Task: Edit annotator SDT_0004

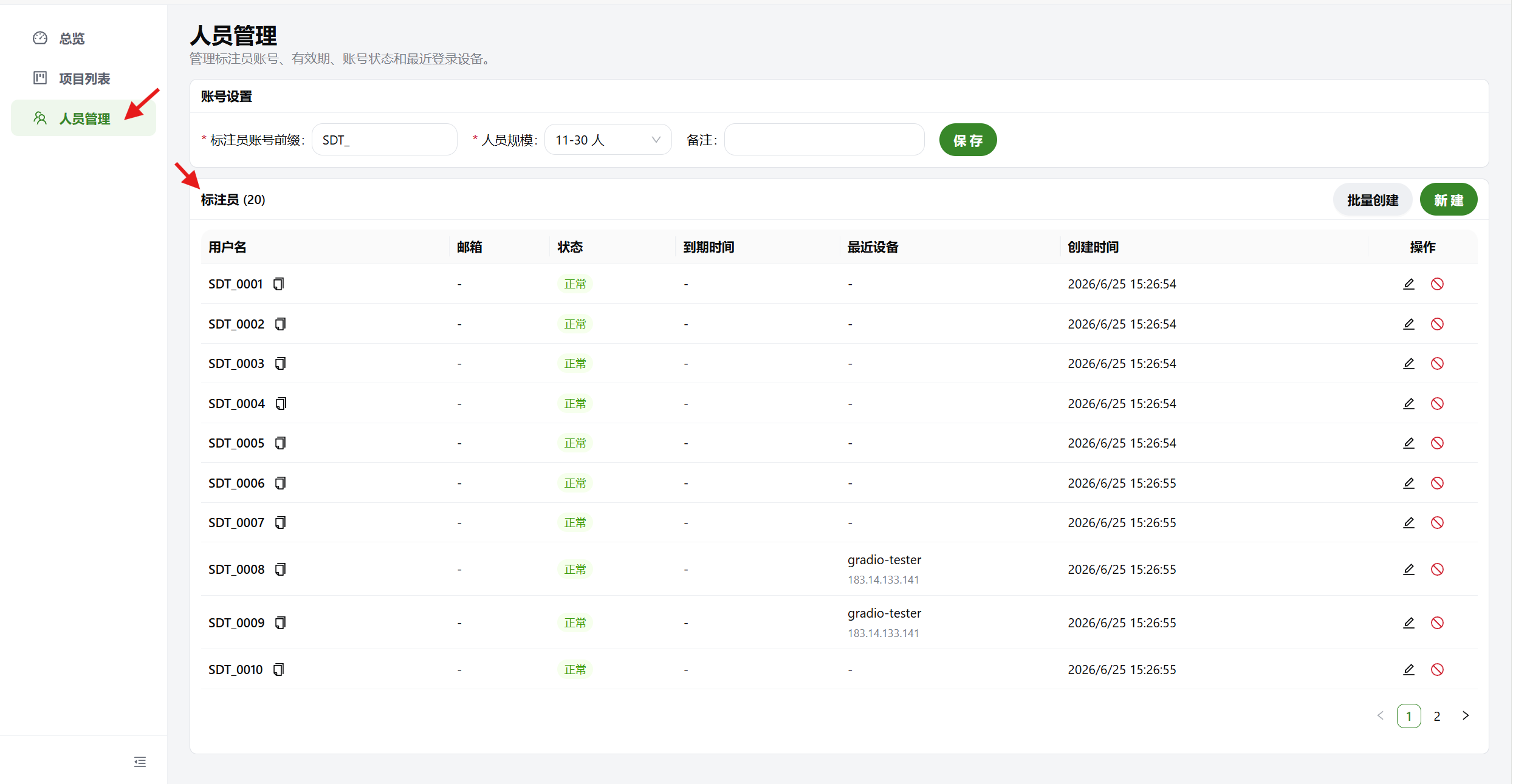Action: (1408, 403)
